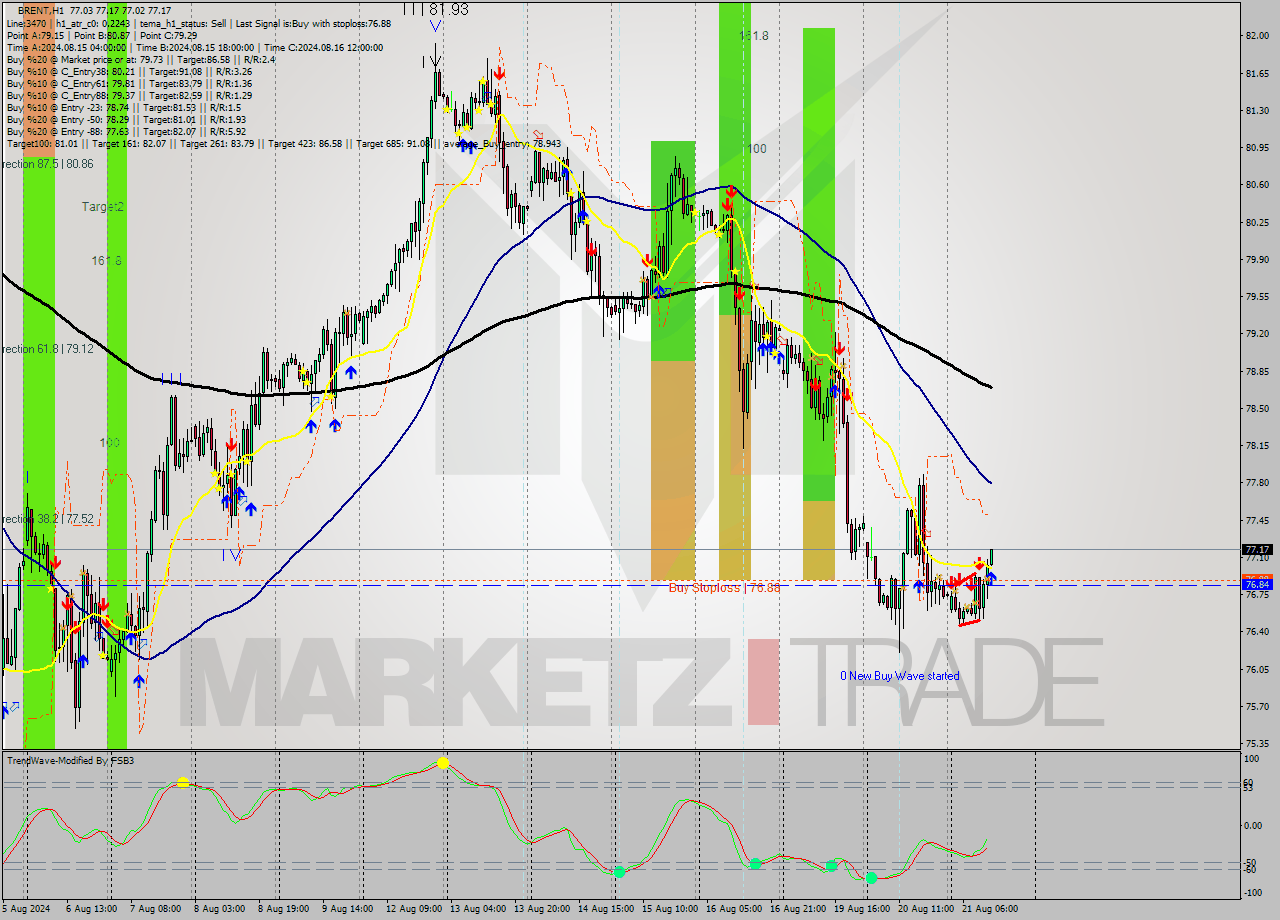The height and width of the screenshot is (920, 1280).
Task: Click the '5 Aug 2024' time axis label
Action: click(26, 909)
